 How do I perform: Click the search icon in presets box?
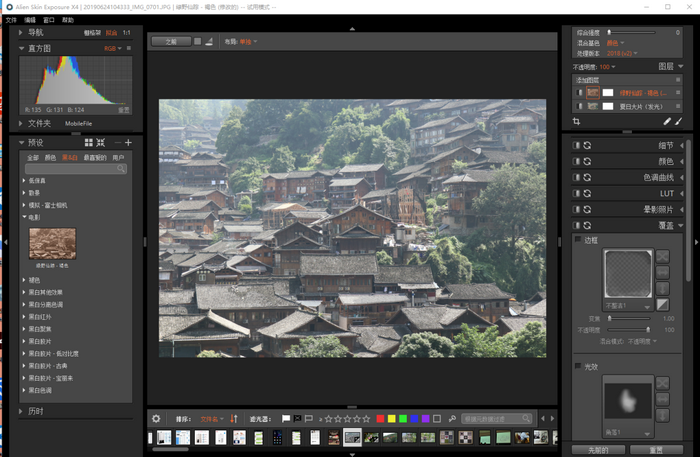click(122, 169)
